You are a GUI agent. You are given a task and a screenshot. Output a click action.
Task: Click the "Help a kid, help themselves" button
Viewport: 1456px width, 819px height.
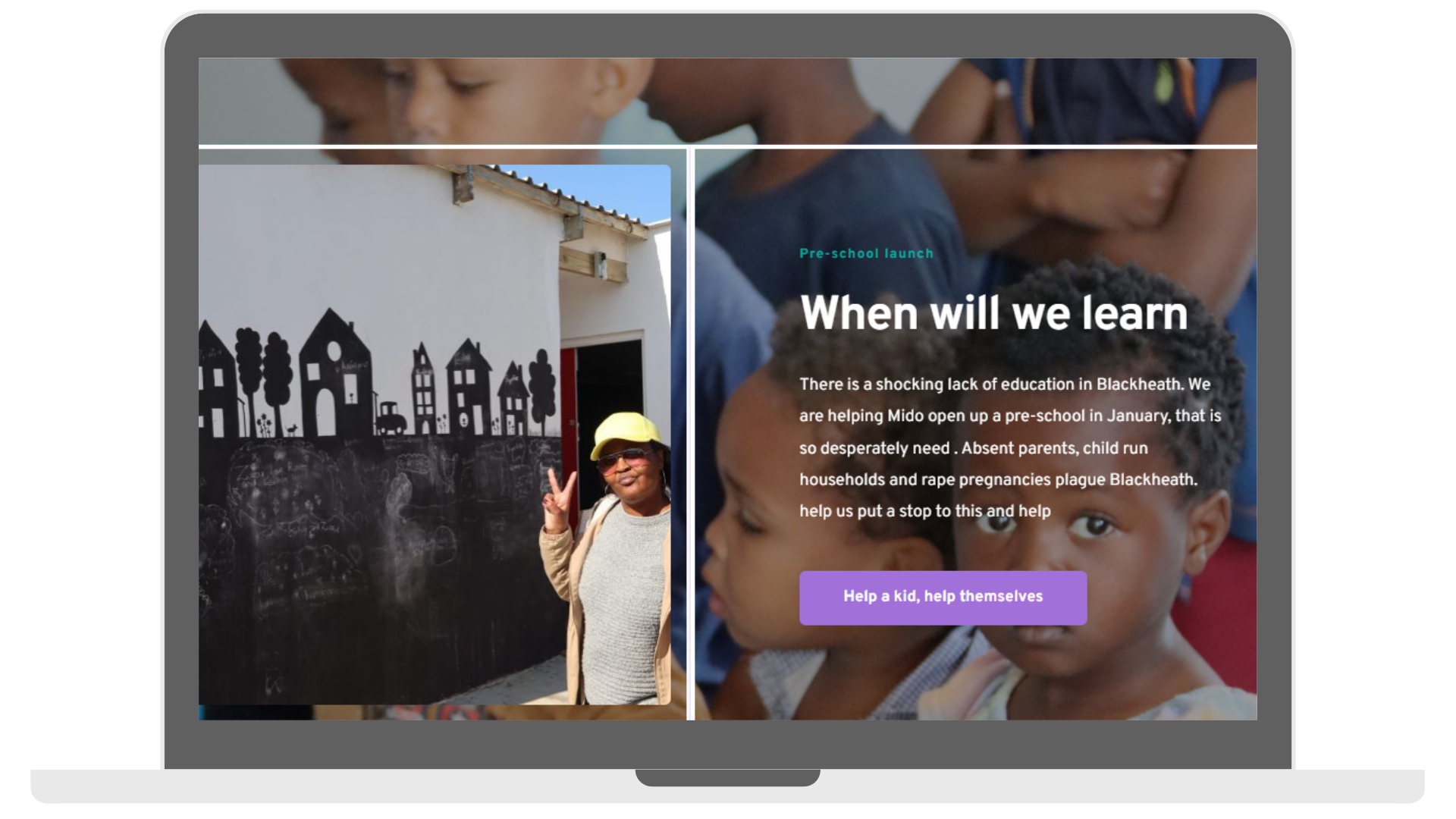(x=943, y=598)
